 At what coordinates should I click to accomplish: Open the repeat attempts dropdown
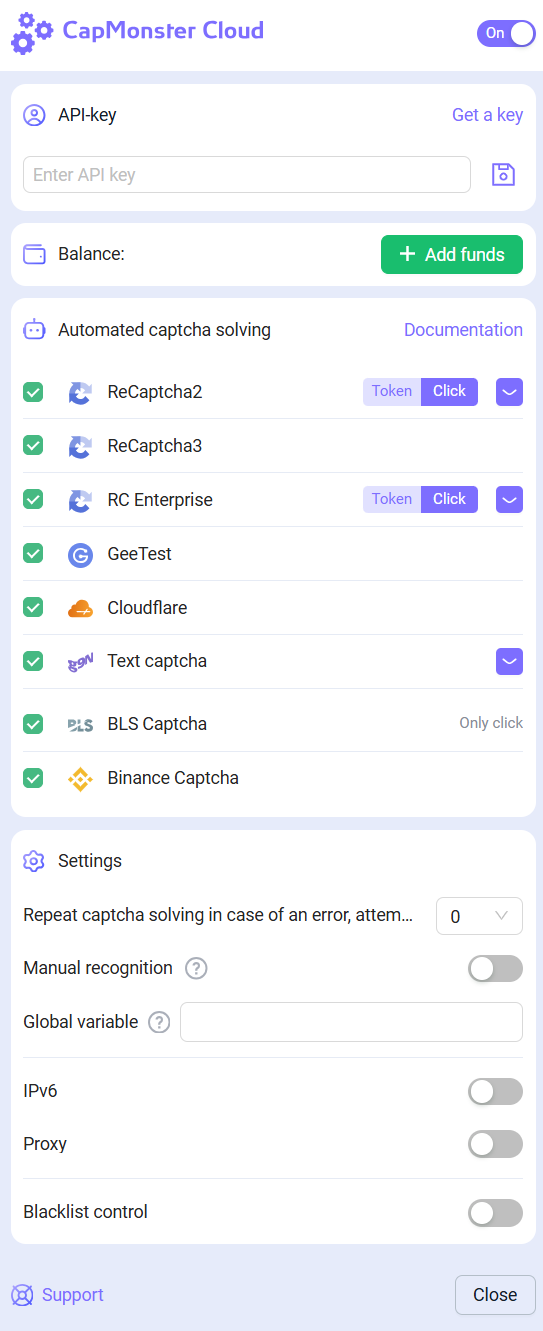click(x=479, y=916)
